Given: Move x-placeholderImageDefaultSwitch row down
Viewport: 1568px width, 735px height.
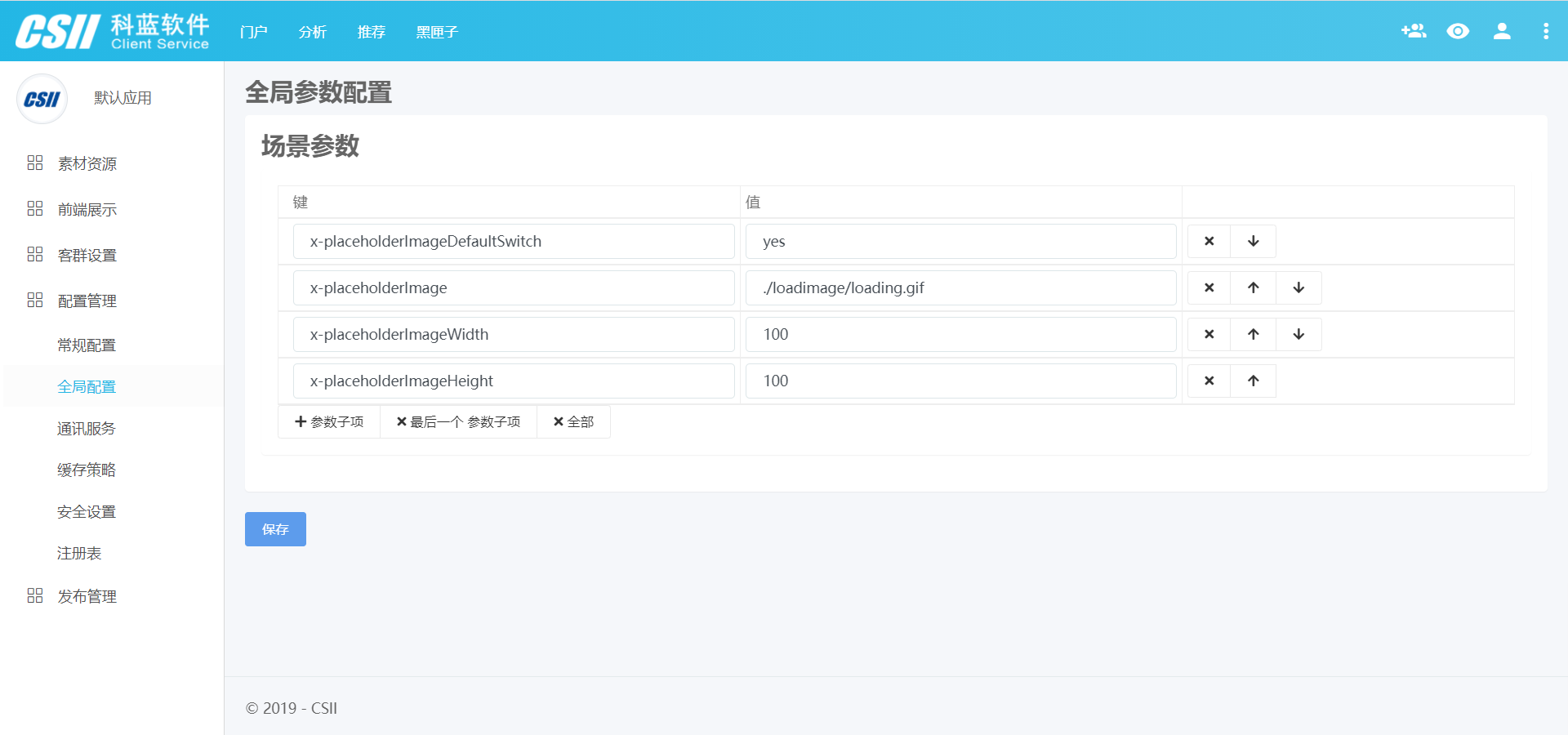Looking at the screenshot, I should point(1254,241).
